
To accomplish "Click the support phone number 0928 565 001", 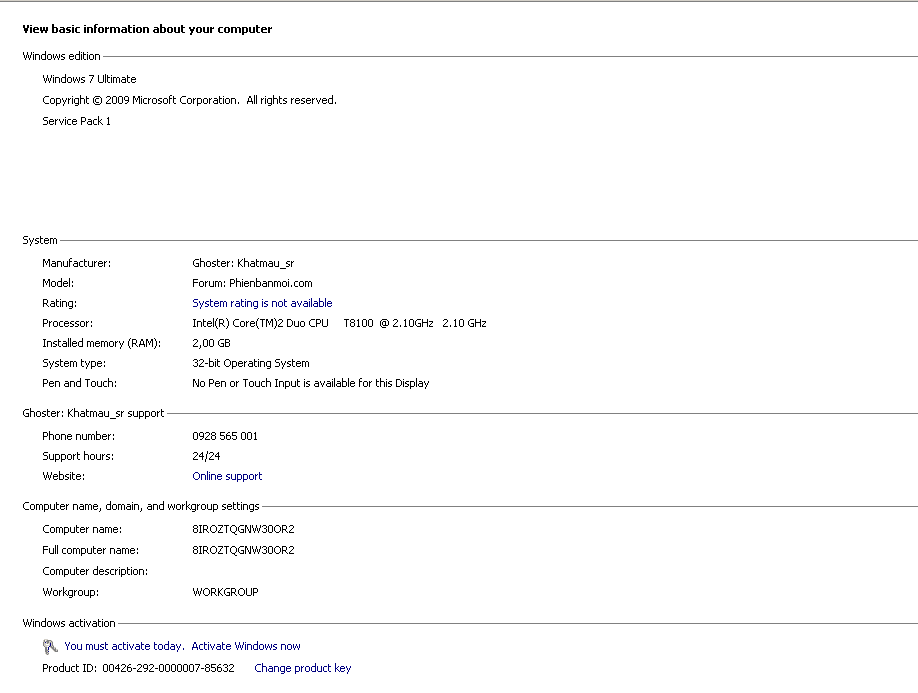I will pyautogui.click(x=225, y=436).
